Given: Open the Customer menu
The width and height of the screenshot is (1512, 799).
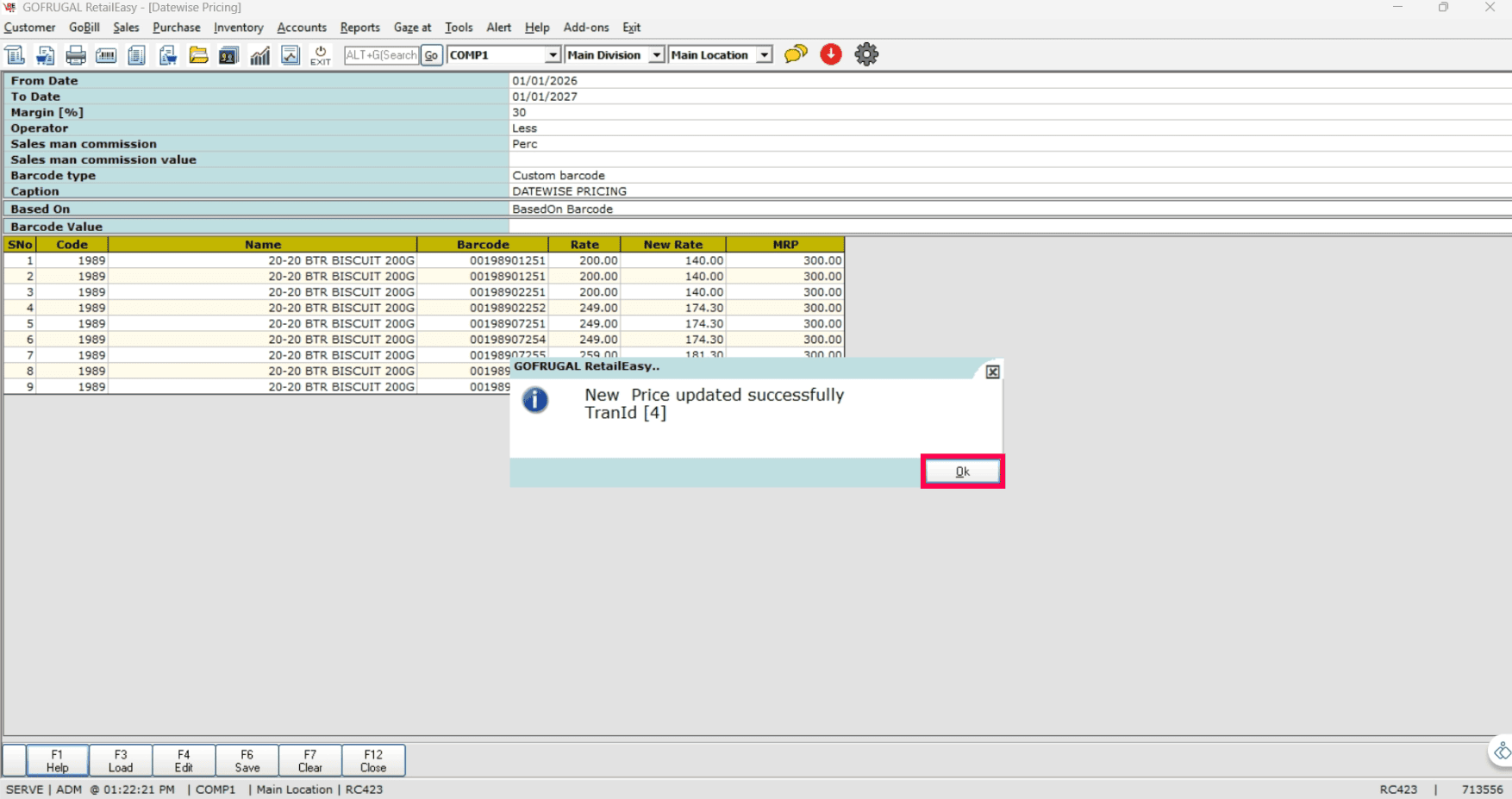Looking at the screenshot, I should pyautogui.click(x=29, y=28).
